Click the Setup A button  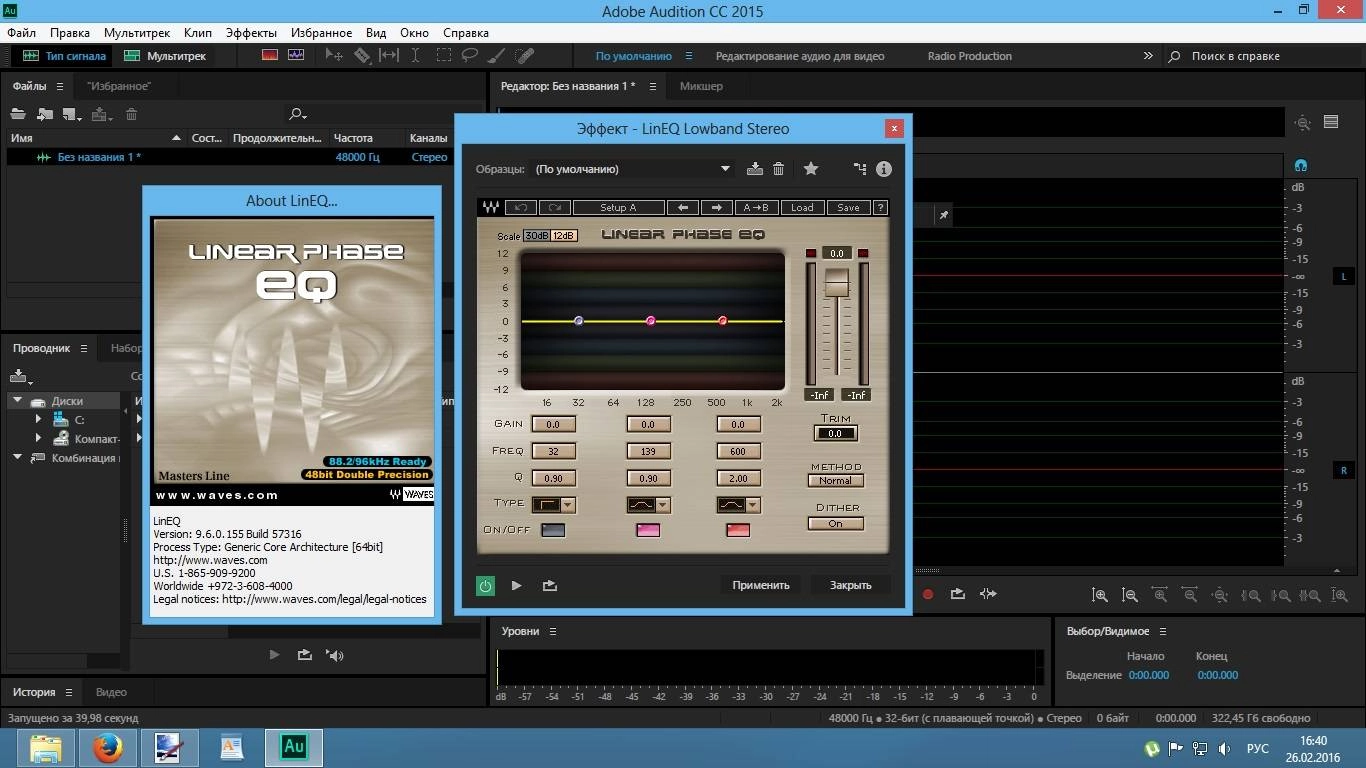pos(618,208)
